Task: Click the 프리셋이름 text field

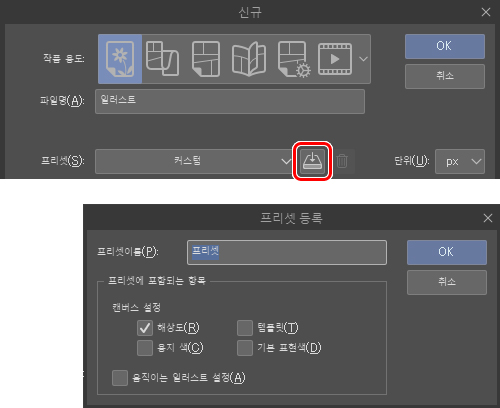Action: (x=287, y=252)
